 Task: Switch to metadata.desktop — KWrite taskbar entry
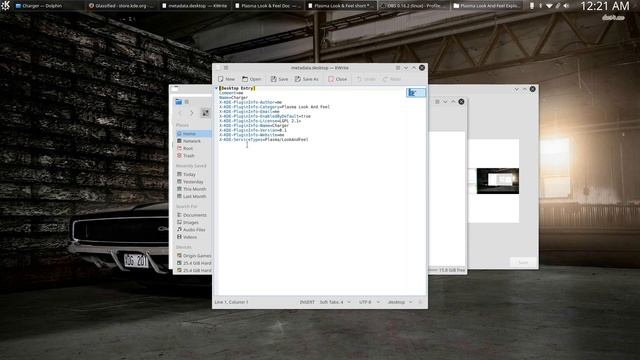coord(195,6)
